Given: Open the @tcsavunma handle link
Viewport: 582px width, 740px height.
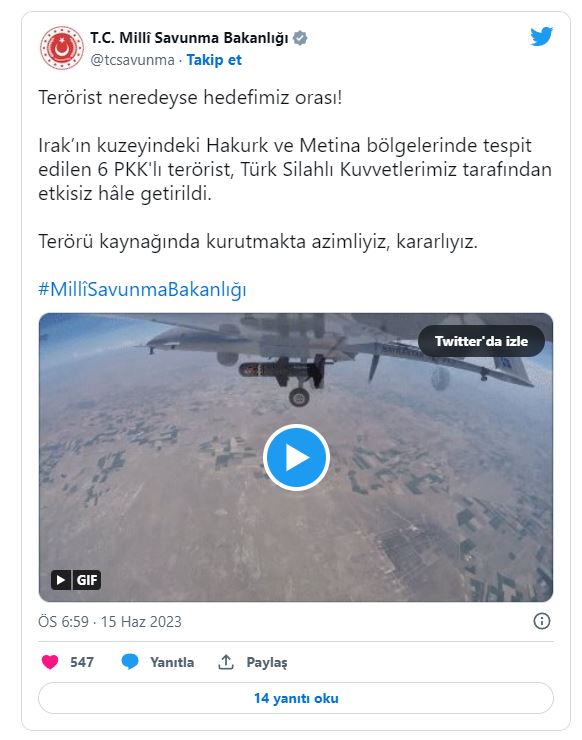Looking at the screenshot, I should [133, 60].
